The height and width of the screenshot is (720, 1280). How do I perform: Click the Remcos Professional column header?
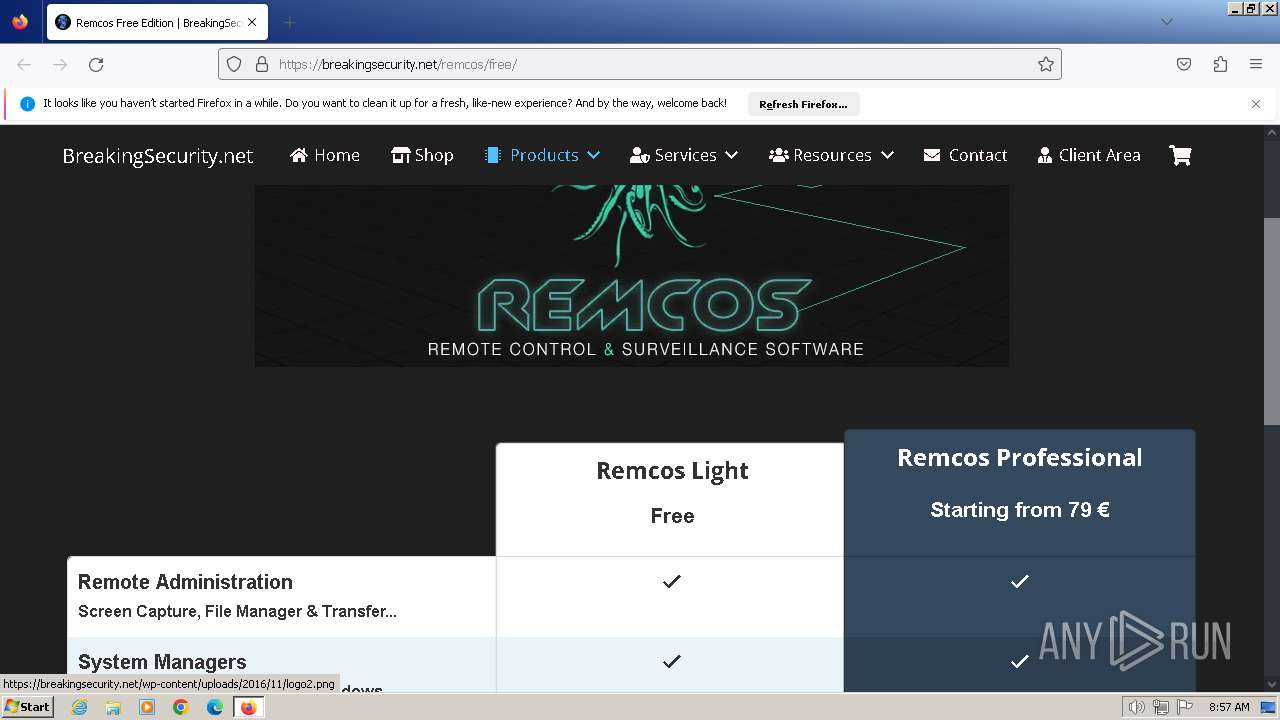pyautogui.click(x=1019, y=457)
